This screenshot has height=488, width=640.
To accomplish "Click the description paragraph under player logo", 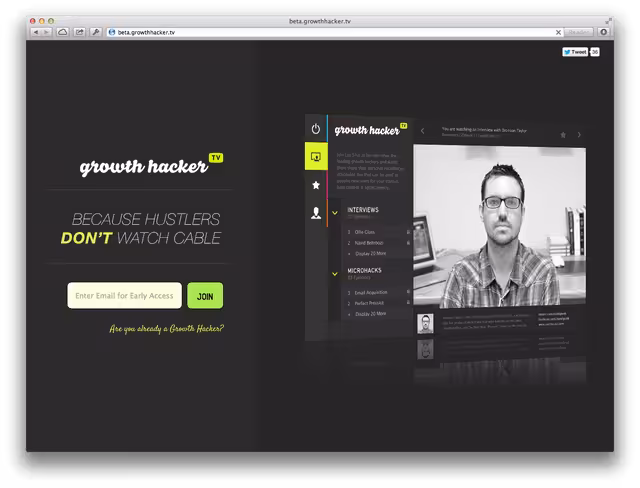I will tap(370, 171).
